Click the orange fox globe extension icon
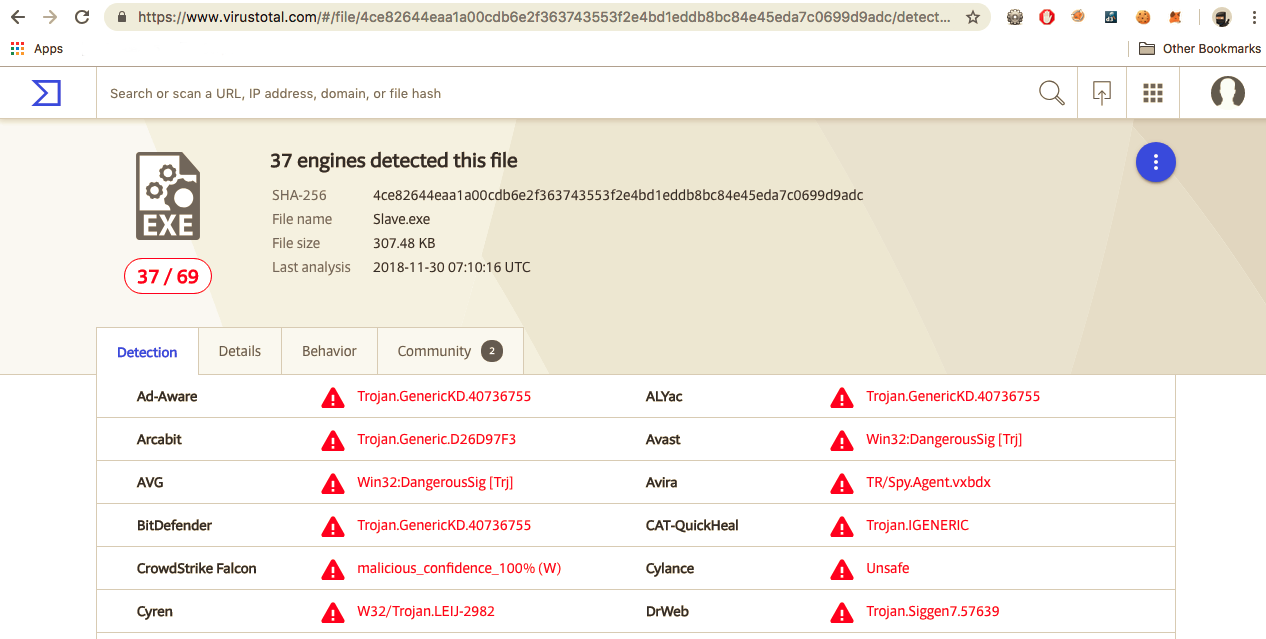 coord(1078,16)
